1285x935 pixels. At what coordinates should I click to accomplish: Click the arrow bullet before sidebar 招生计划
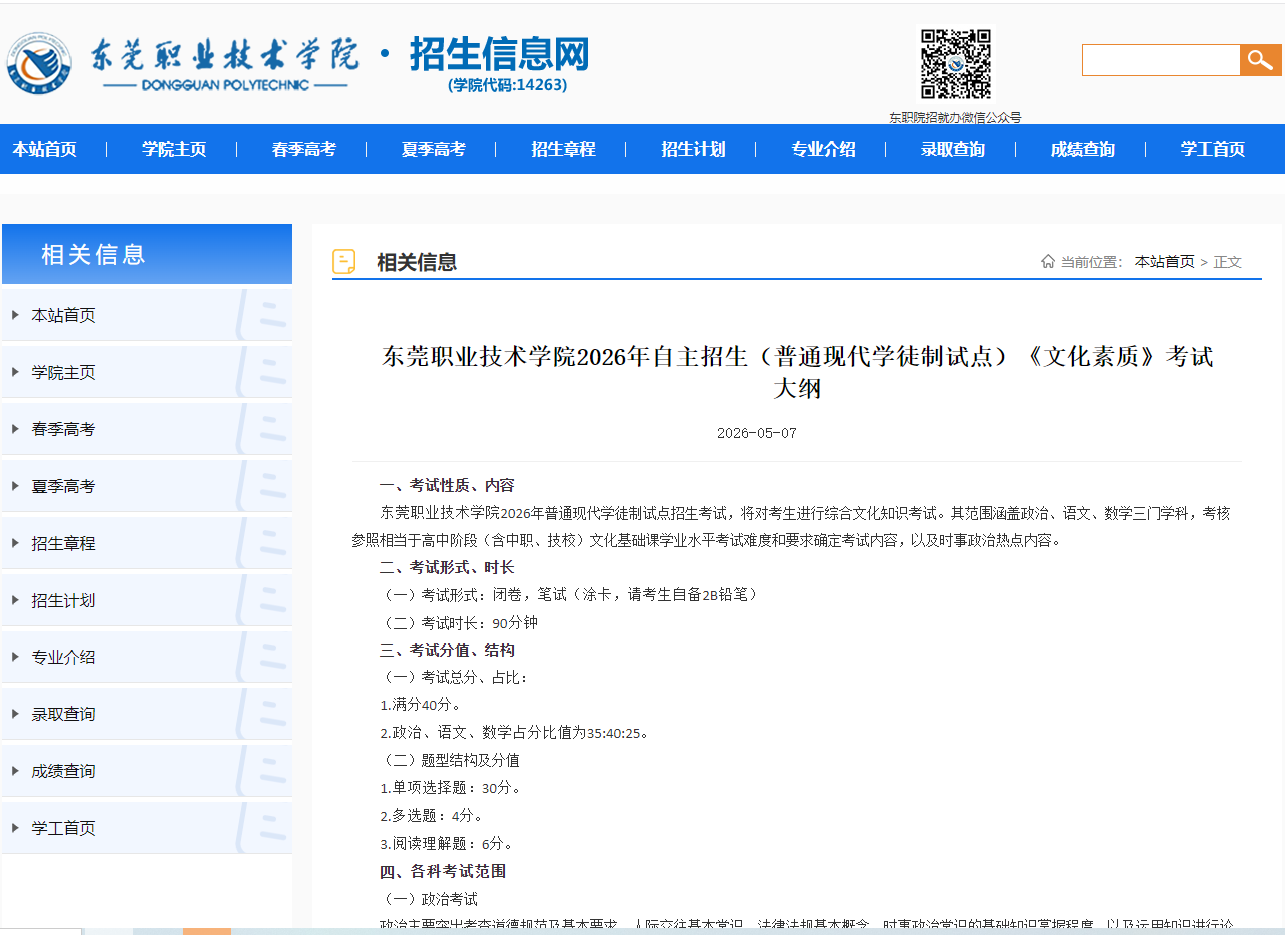click(15, 600)
